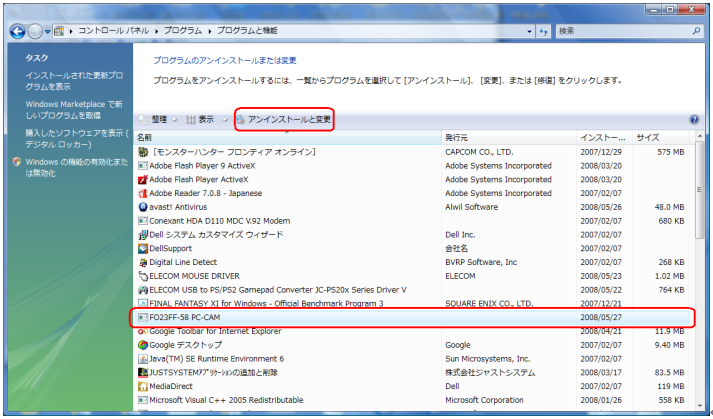Open the address bar history dropdown

[x=529, y=31]
